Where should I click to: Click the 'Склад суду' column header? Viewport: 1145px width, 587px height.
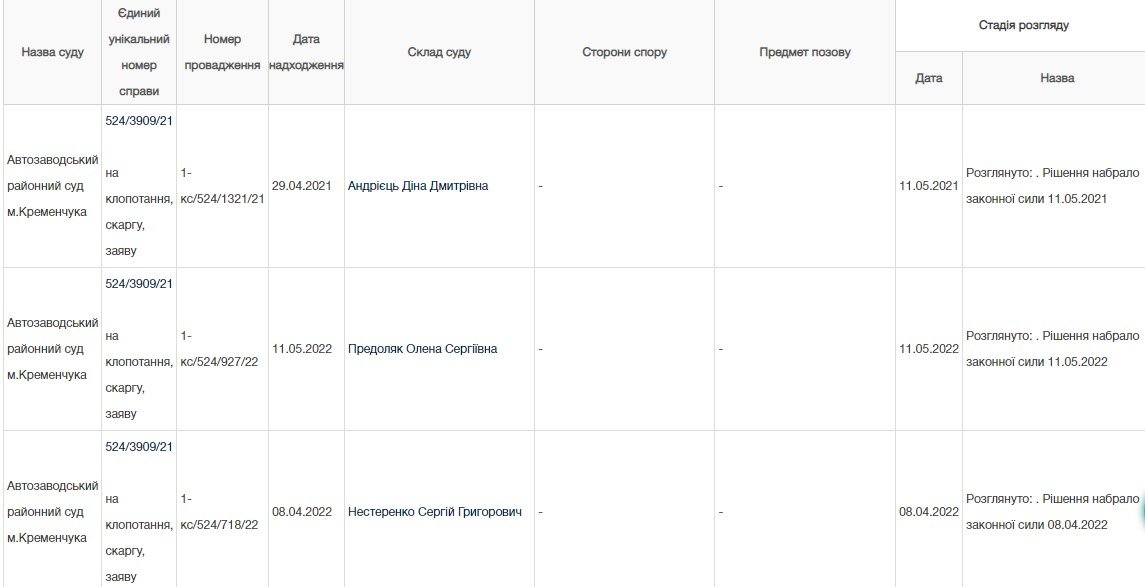tap(439, 52)
